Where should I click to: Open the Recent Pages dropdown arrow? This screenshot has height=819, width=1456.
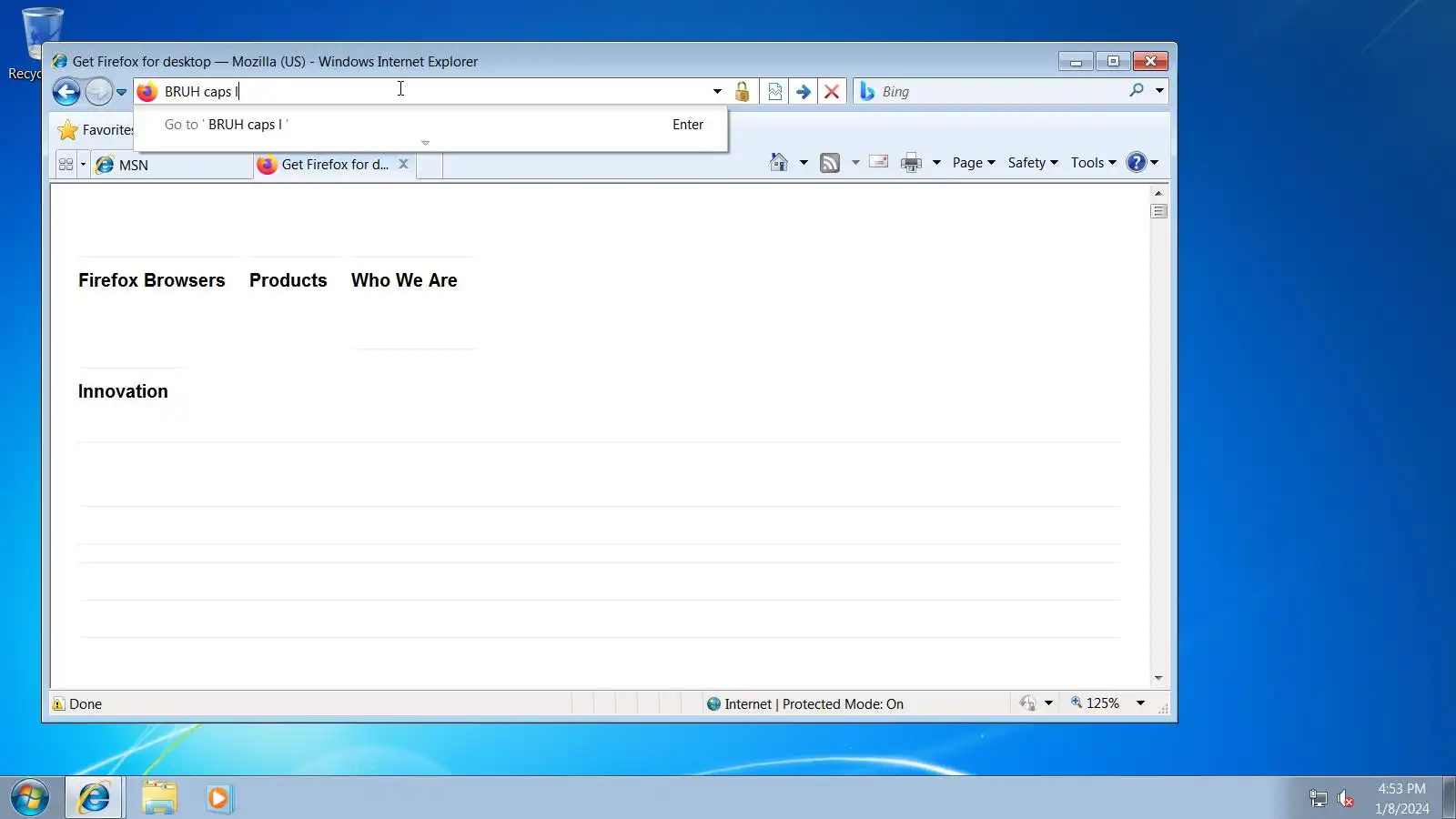pos(121,92)
